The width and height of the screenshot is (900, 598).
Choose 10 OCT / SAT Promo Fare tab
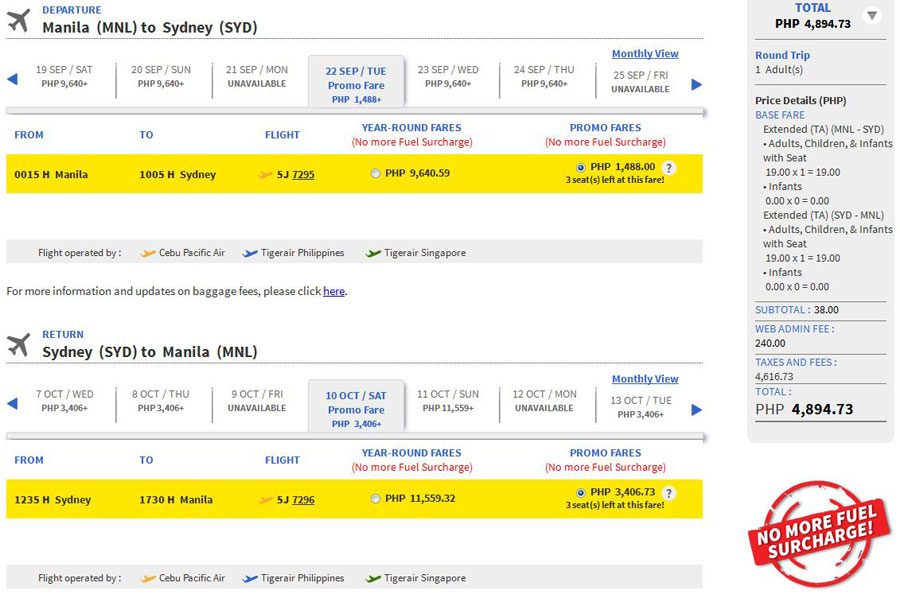pyautogui.click(x=356, y=408)
